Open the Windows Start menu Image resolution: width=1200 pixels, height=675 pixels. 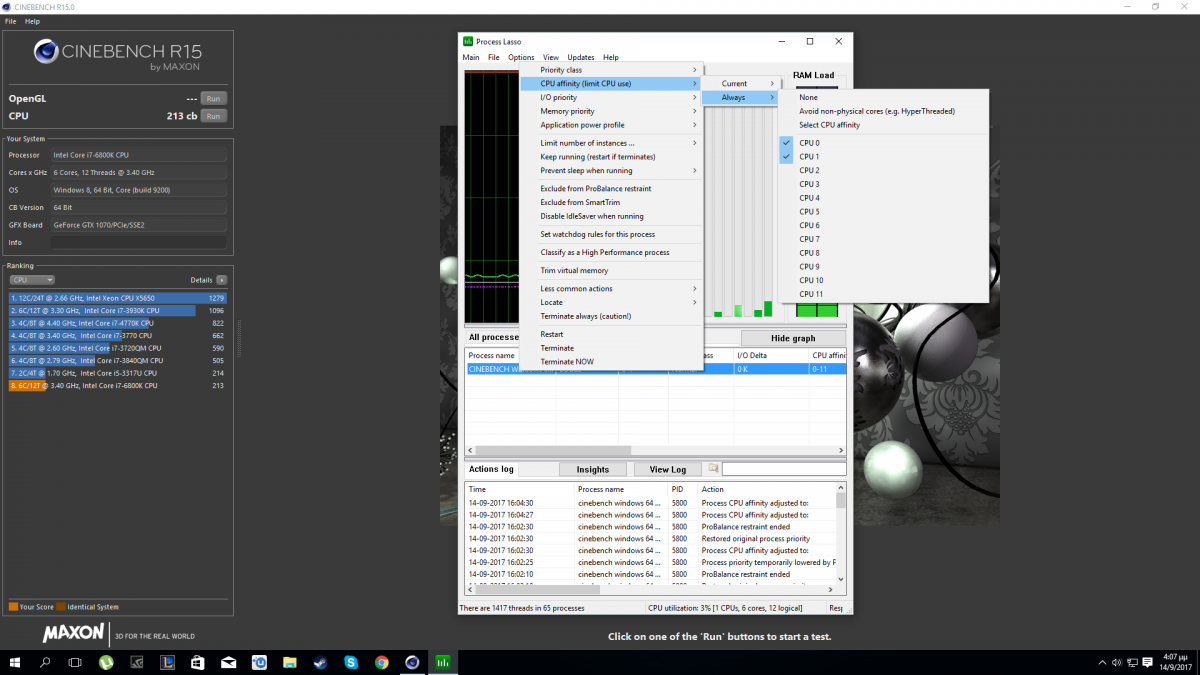(15, 662)
